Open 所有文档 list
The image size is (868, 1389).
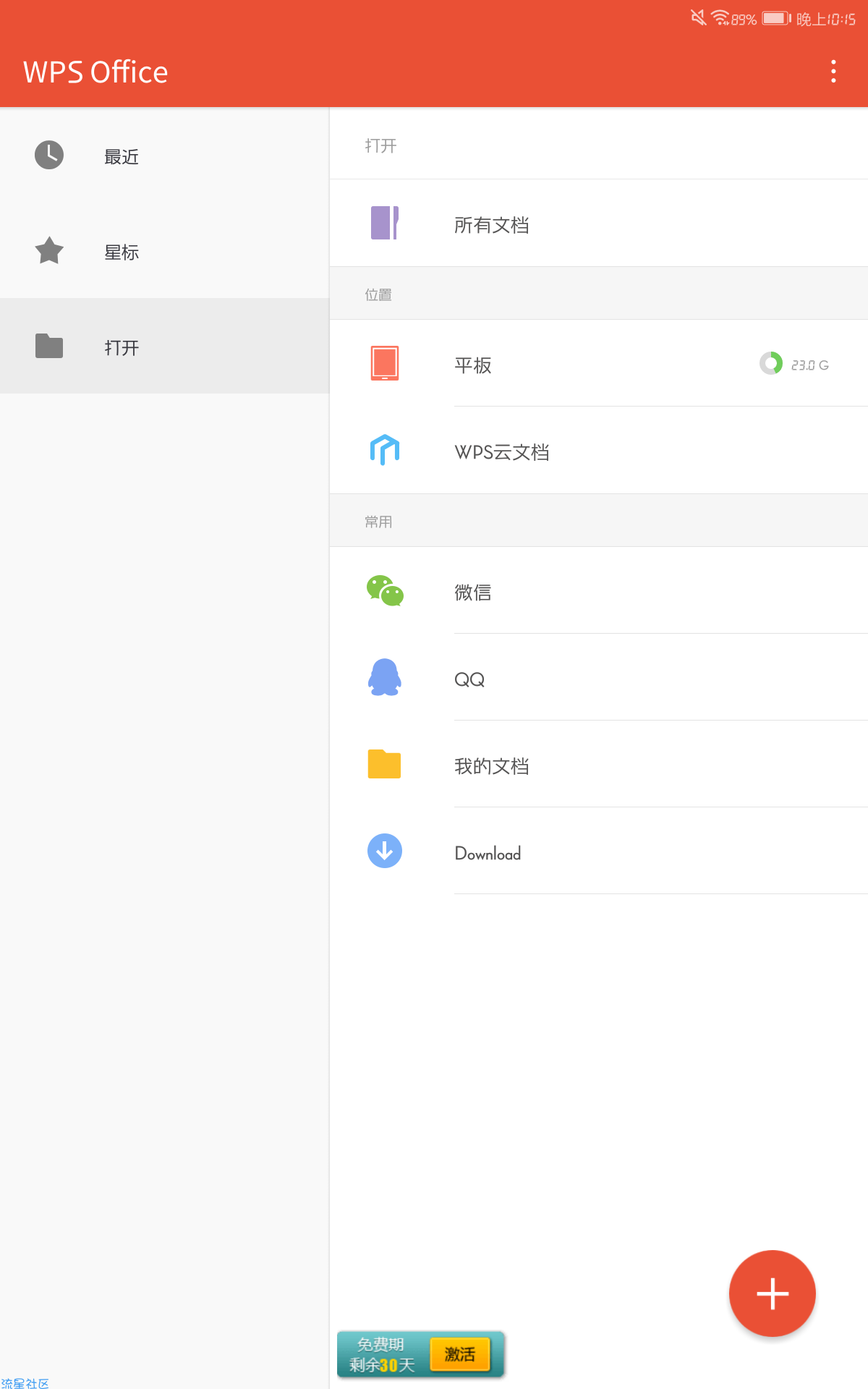599,223
